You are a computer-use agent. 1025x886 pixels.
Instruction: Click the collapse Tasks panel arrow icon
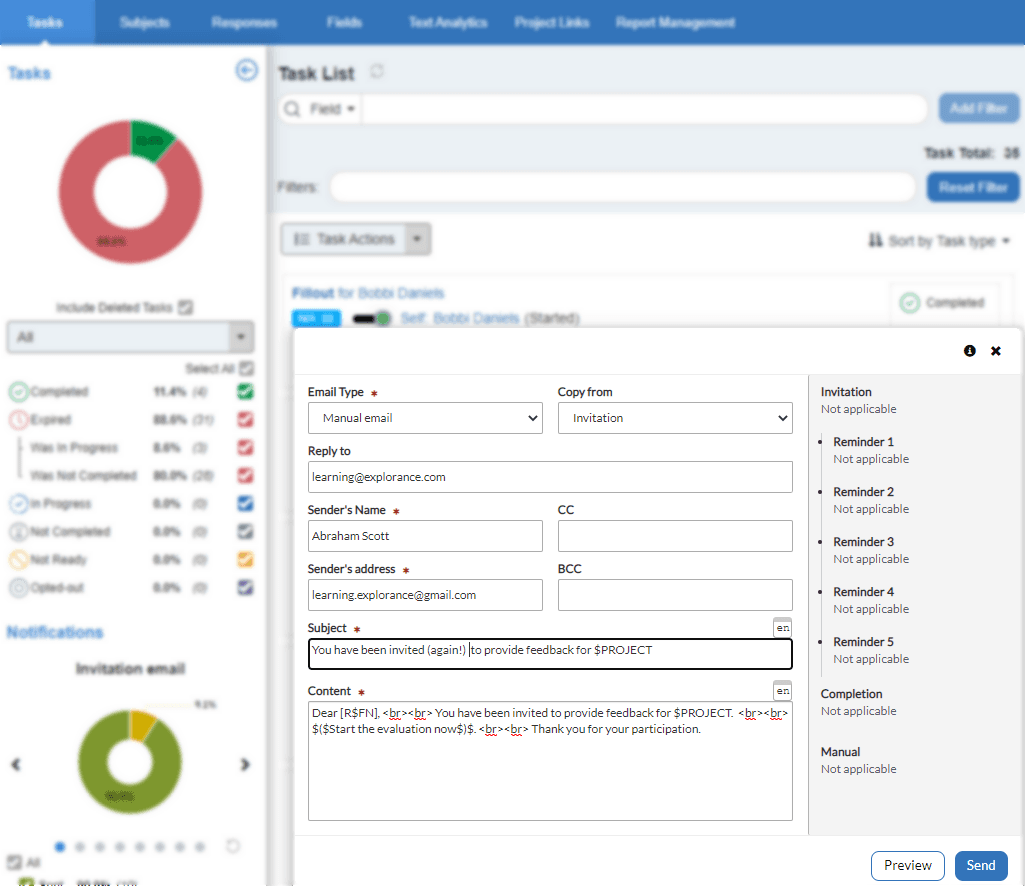pos(246,70)
